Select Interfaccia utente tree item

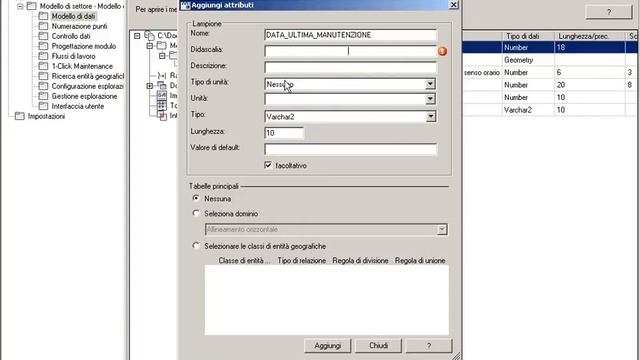coord(78,106)
